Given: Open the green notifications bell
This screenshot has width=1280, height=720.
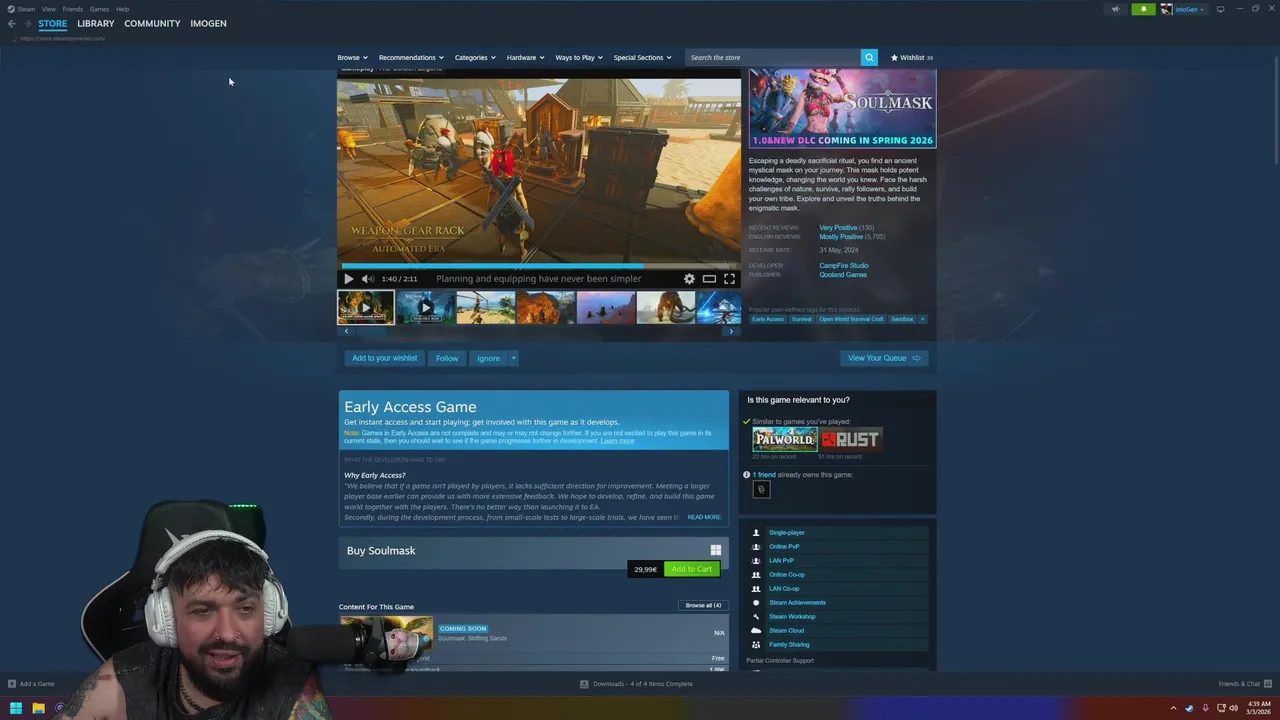Looking at the screenshot, I should click(x=1143, y=9).
